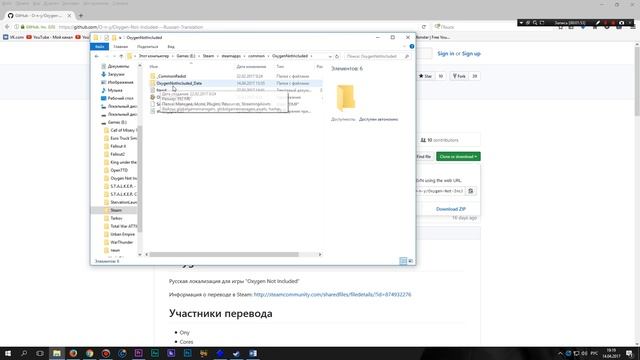The image size is (640, 360).
Task: Click the folder thumbnail in the preview pane
Action: [346, 98]
